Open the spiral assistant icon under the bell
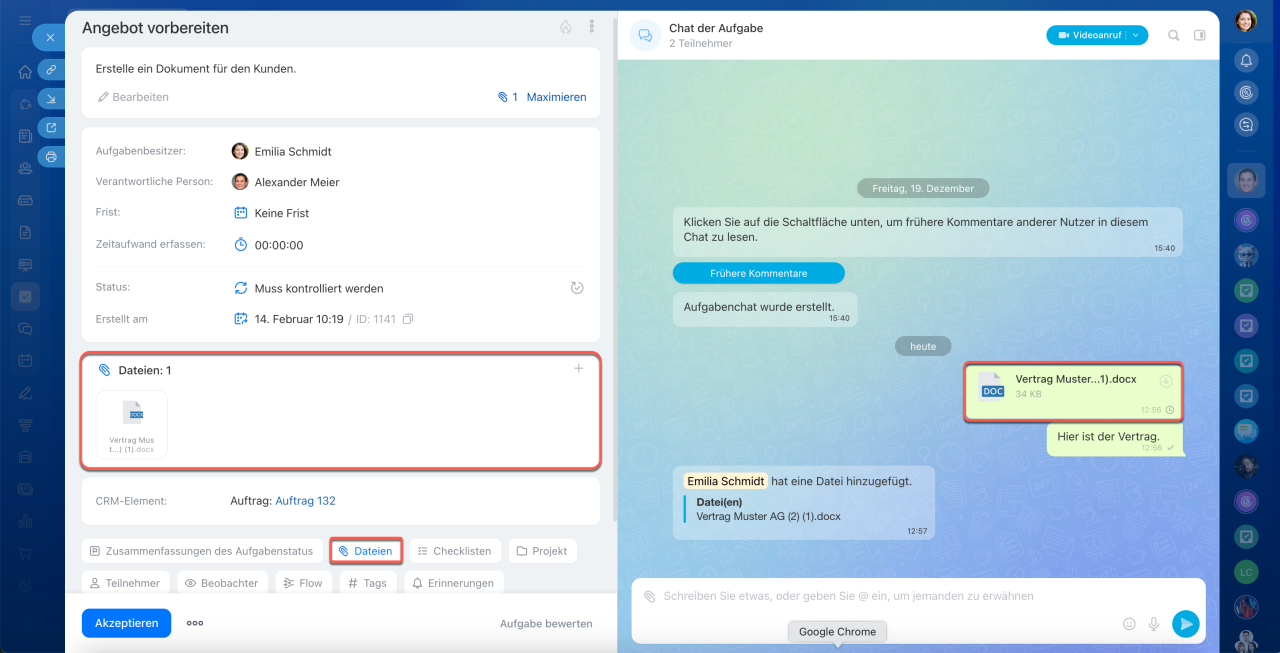The height and width of the screenshot is (653, 1280). point(1246,92)
